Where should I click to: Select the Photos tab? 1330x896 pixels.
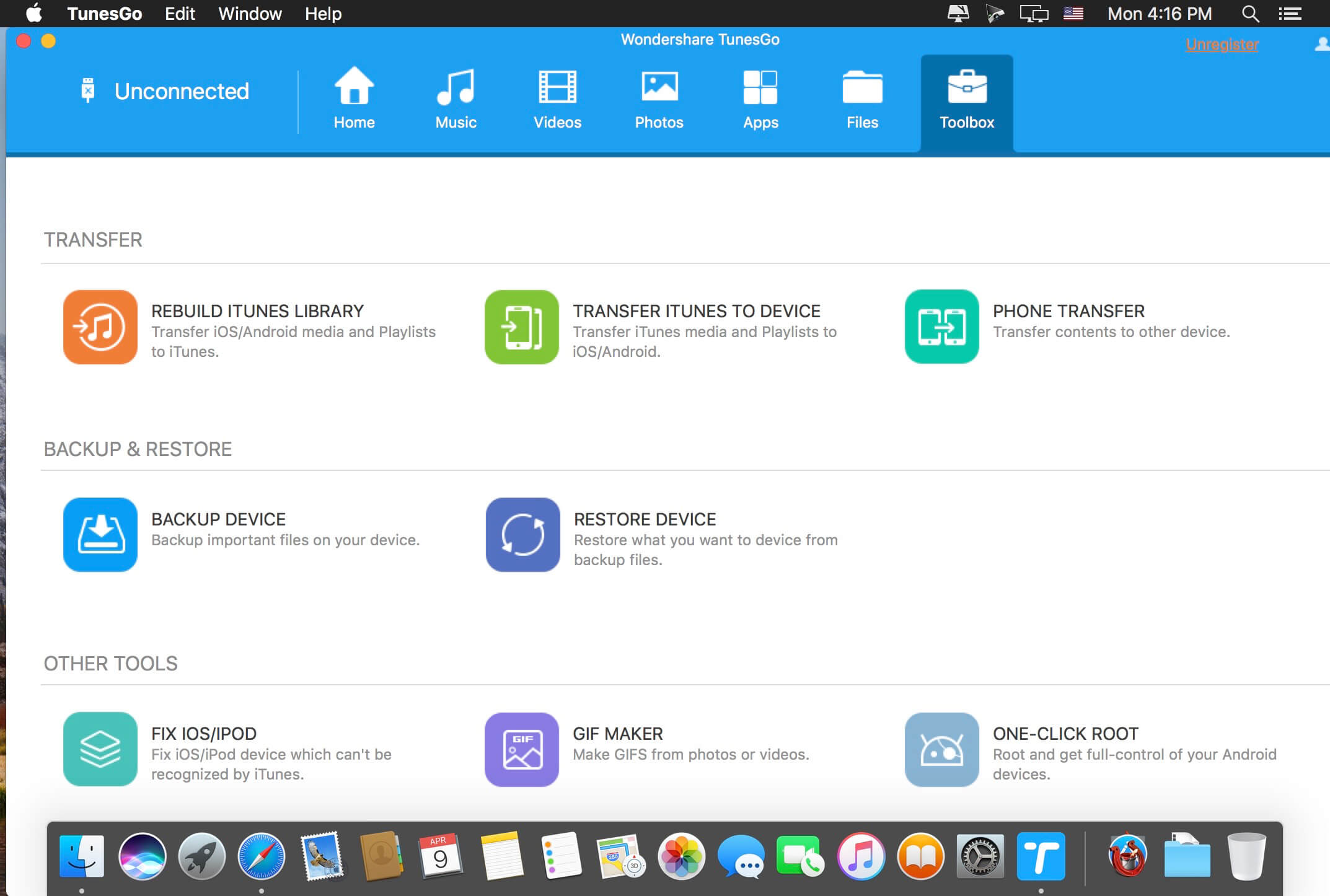(x=659, y=99)
